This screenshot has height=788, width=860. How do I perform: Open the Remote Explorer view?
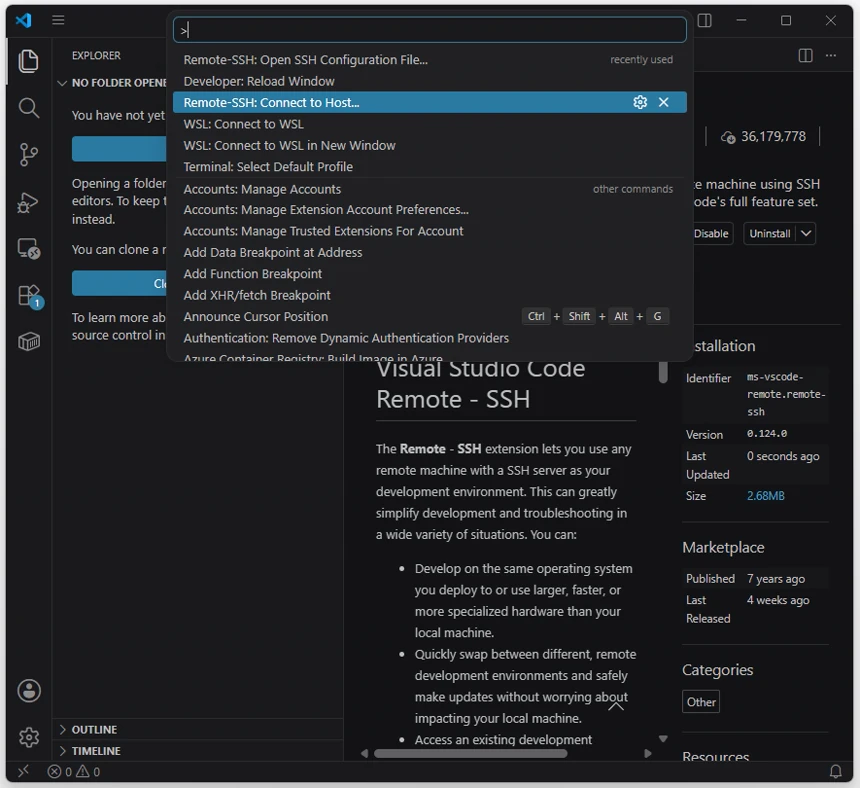pyautogui.click(x=29, y=248)
